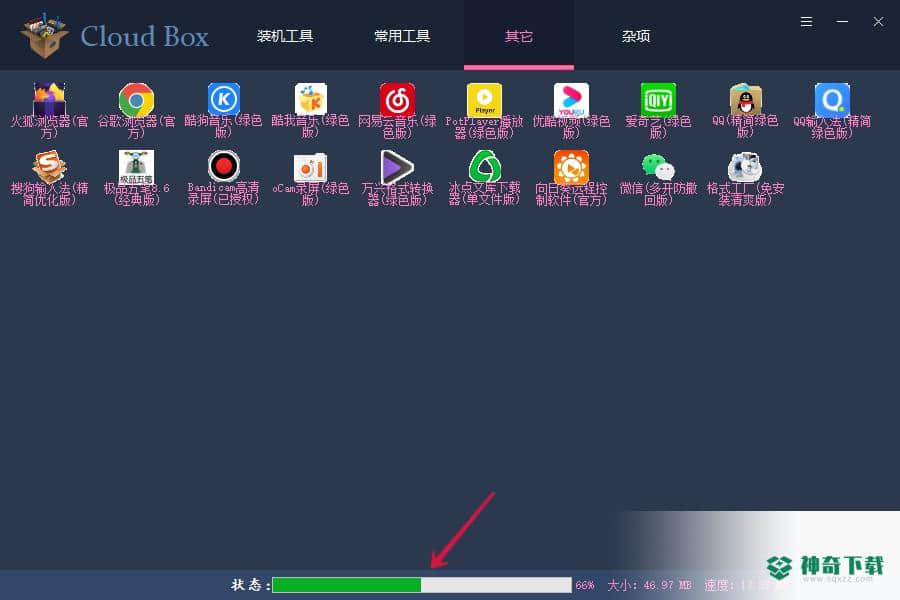Select the WeChat (微信) multi-open icon
The width and height of the screenshot is (900, 600).
pyautogui.click(x=658, y=167)
